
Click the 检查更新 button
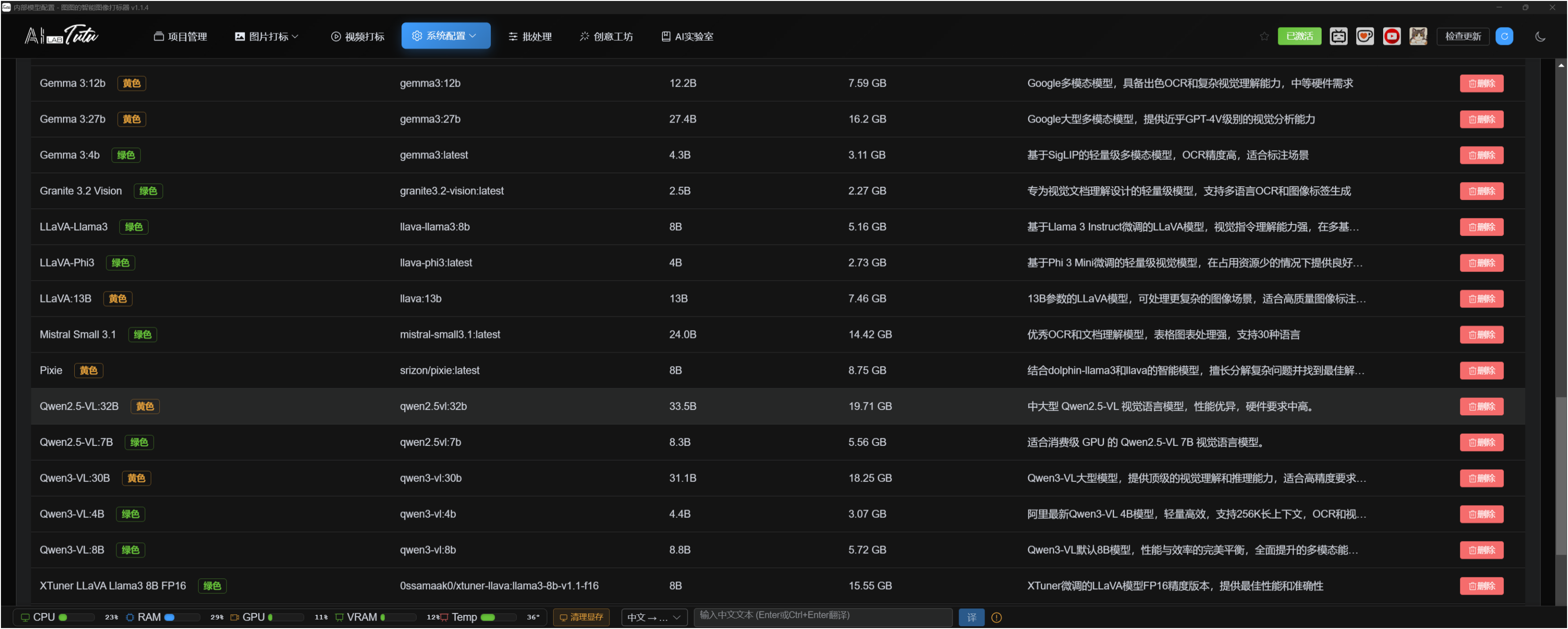click(x=1463, y=36)
